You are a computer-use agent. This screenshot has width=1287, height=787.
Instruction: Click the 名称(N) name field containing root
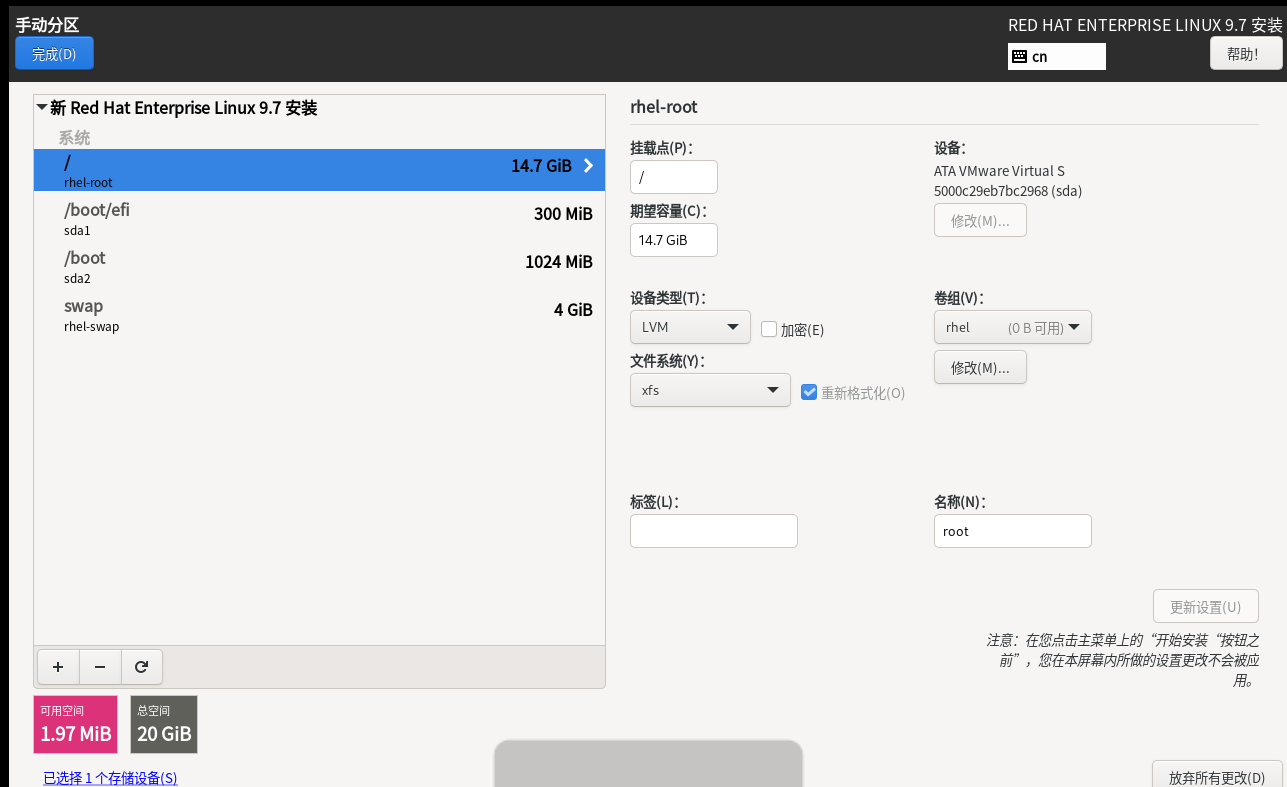1012,531
